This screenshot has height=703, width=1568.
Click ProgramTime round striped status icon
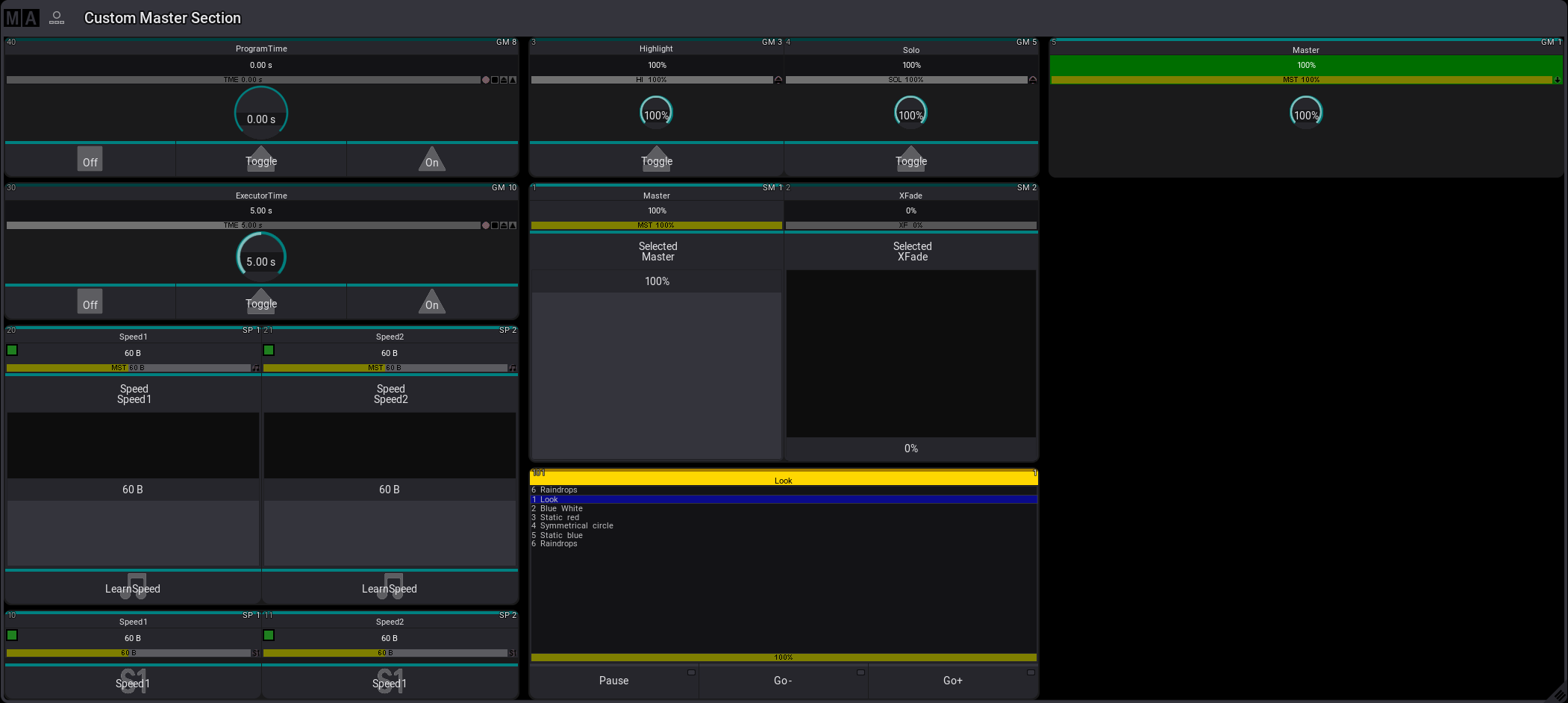click(486, 80)
